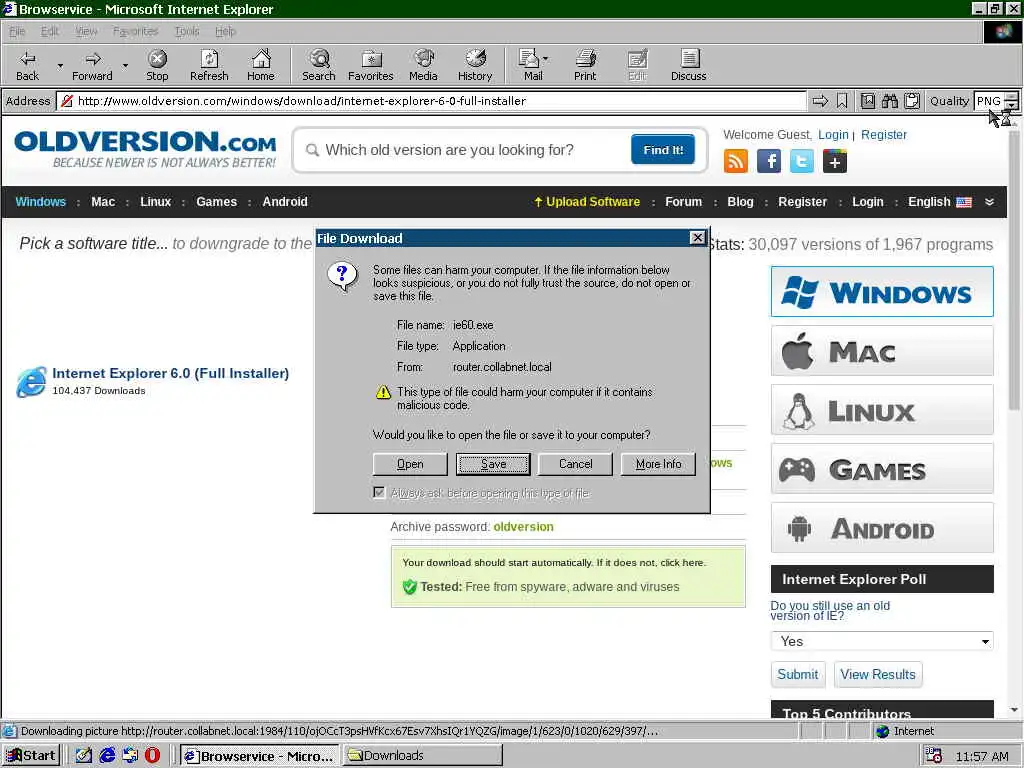Click the Discuss toolbar icon
The width and height of the screenshot is (1024, 768).
[688, 65]
